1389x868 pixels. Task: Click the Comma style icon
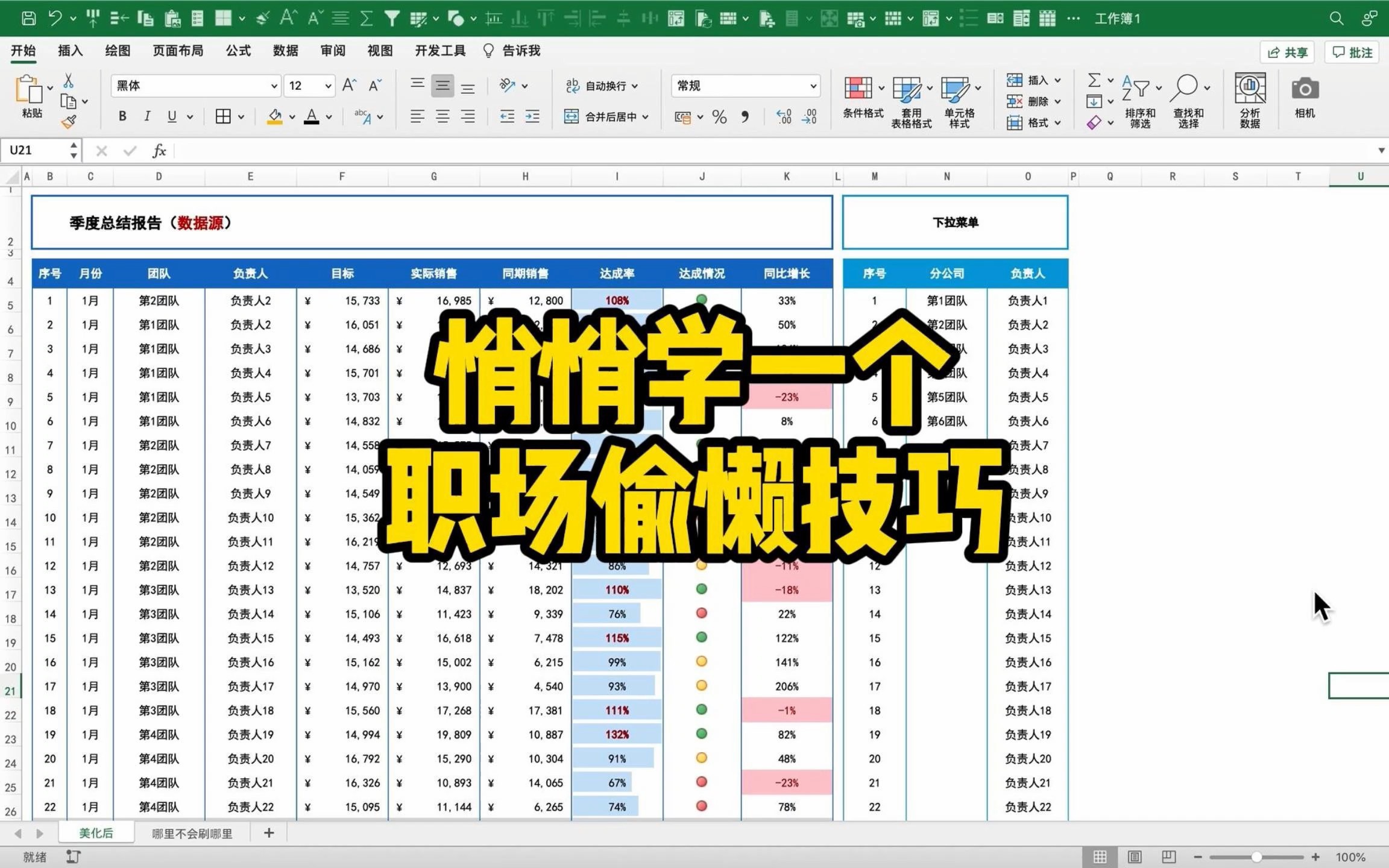(x=745, y=116)
